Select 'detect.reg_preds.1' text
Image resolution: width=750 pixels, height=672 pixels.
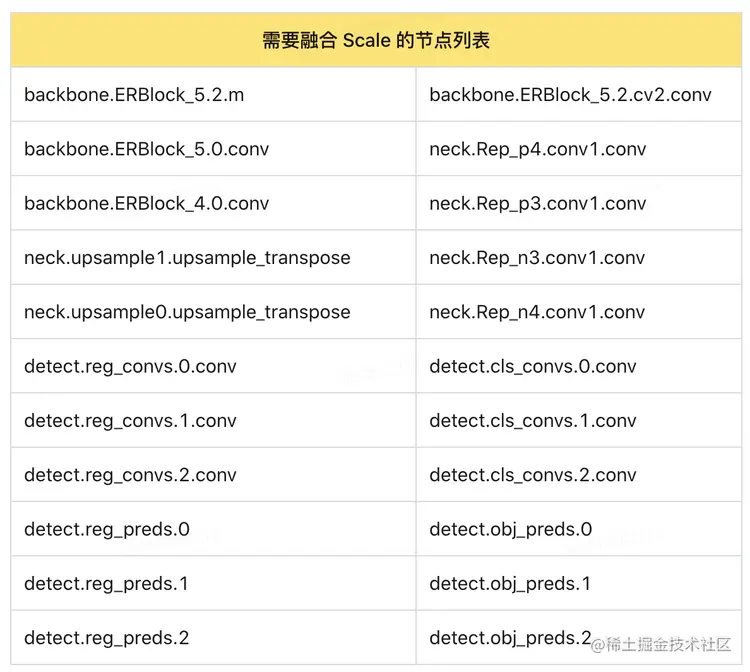tap(106, 584)
